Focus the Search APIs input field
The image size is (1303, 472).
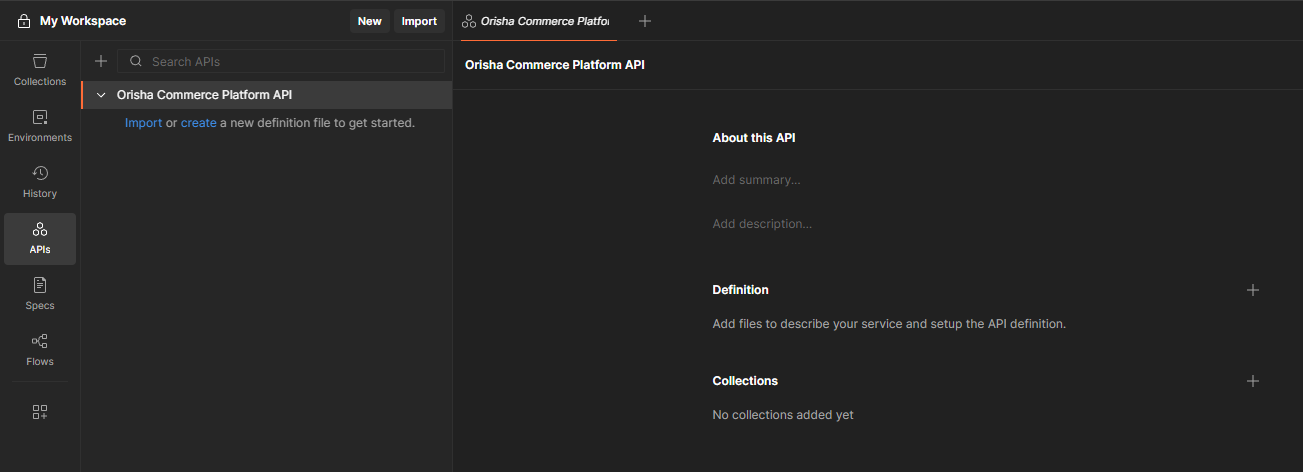[290, 61]
